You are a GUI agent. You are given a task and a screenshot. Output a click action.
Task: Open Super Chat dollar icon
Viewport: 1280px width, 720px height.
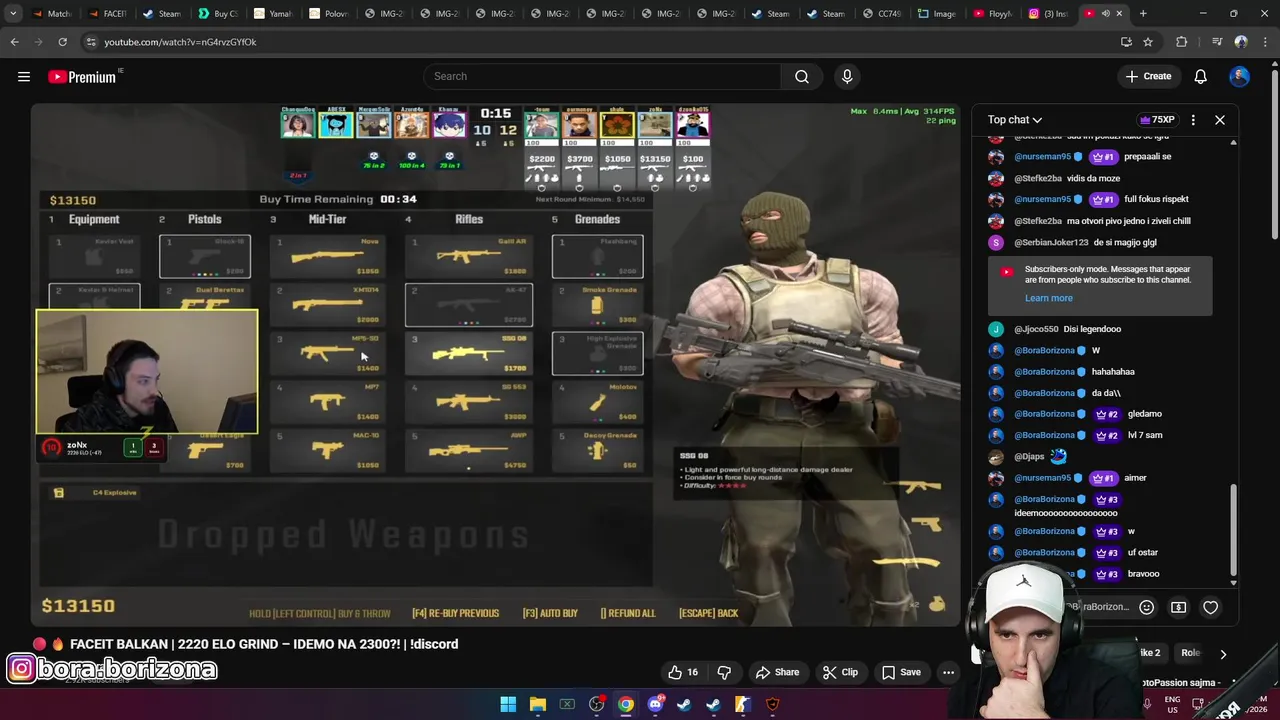[1179, 607]
